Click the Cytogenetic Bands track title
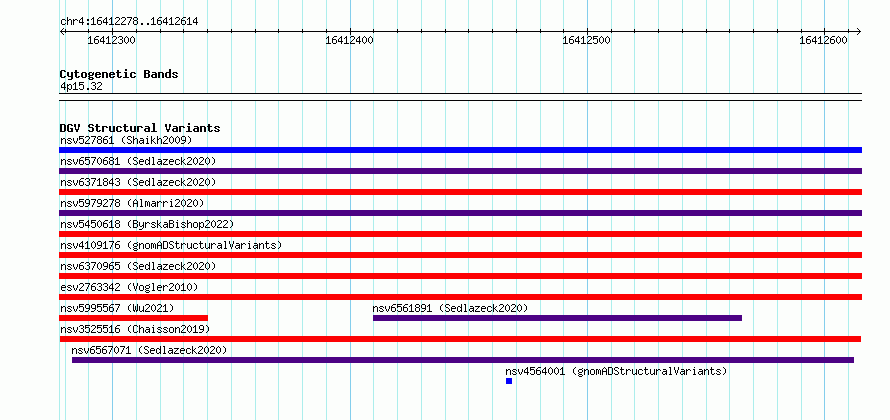 click(x=119, y=74)
